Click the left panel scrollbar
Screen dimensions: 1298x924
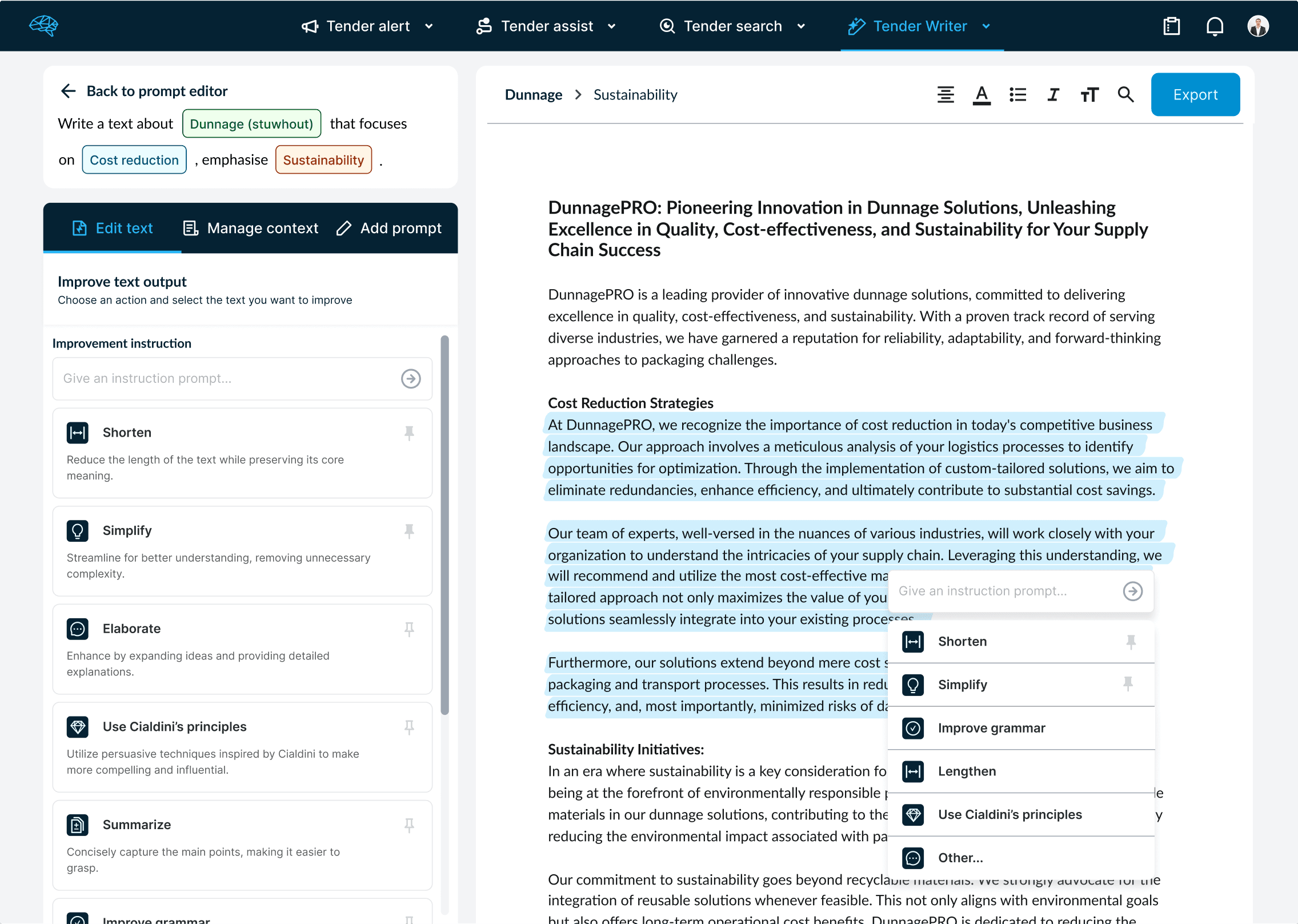click(x=444, y=525)
